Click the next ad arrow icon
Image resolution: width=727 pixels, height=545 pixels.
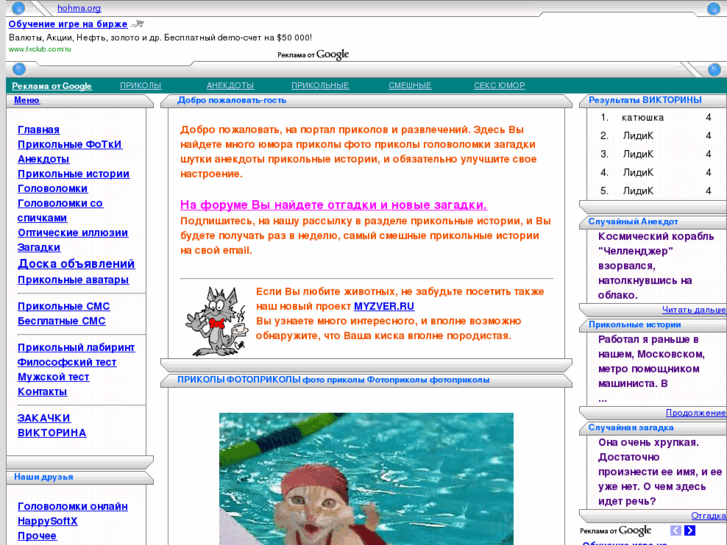(x=690, y=530)
